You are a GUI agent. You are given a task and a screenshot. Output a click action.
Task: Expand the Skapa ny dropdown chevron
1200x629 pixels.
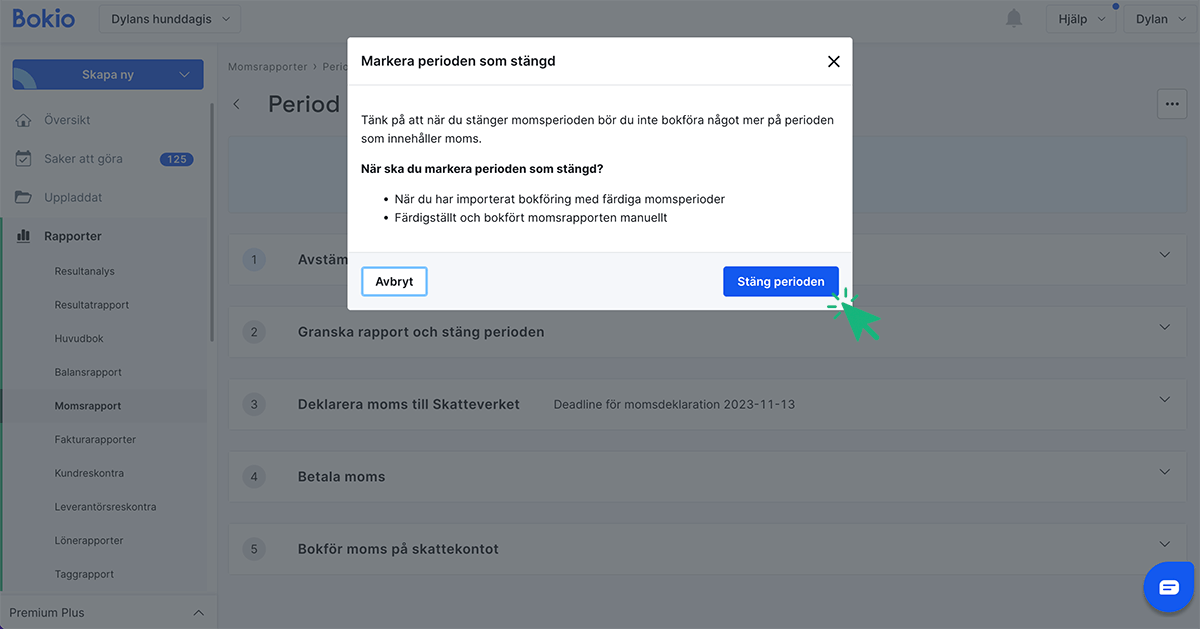click(183, 74)
